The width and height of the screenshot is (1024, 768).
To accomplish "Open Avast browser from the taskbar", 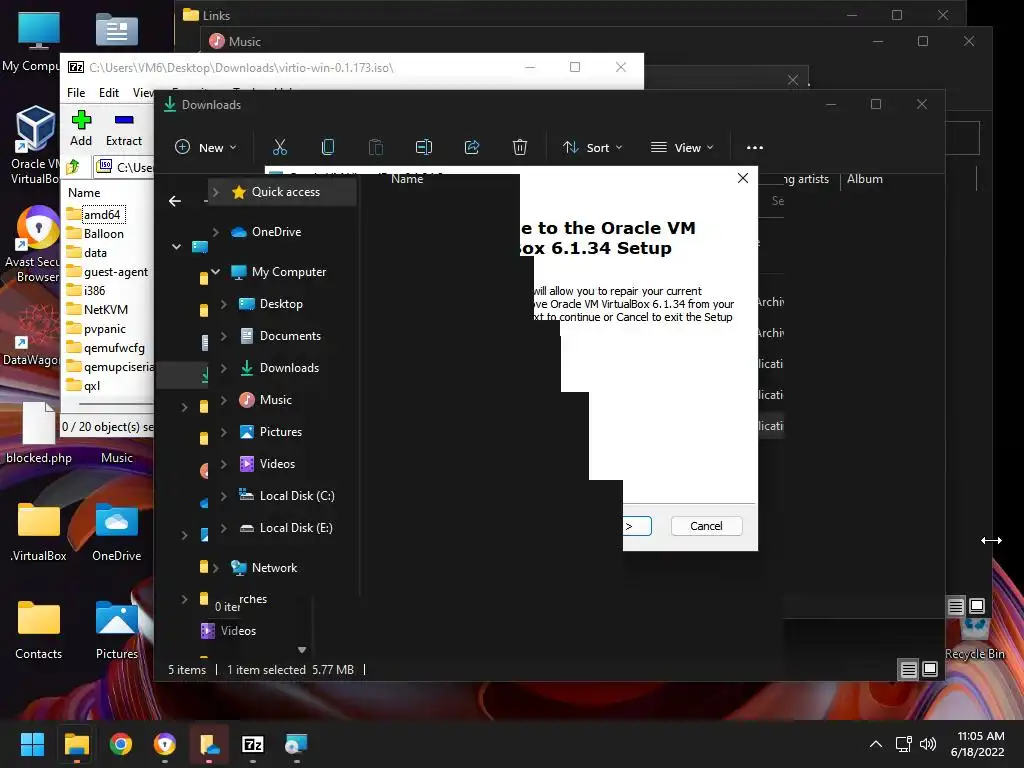I will pos(165,744).
